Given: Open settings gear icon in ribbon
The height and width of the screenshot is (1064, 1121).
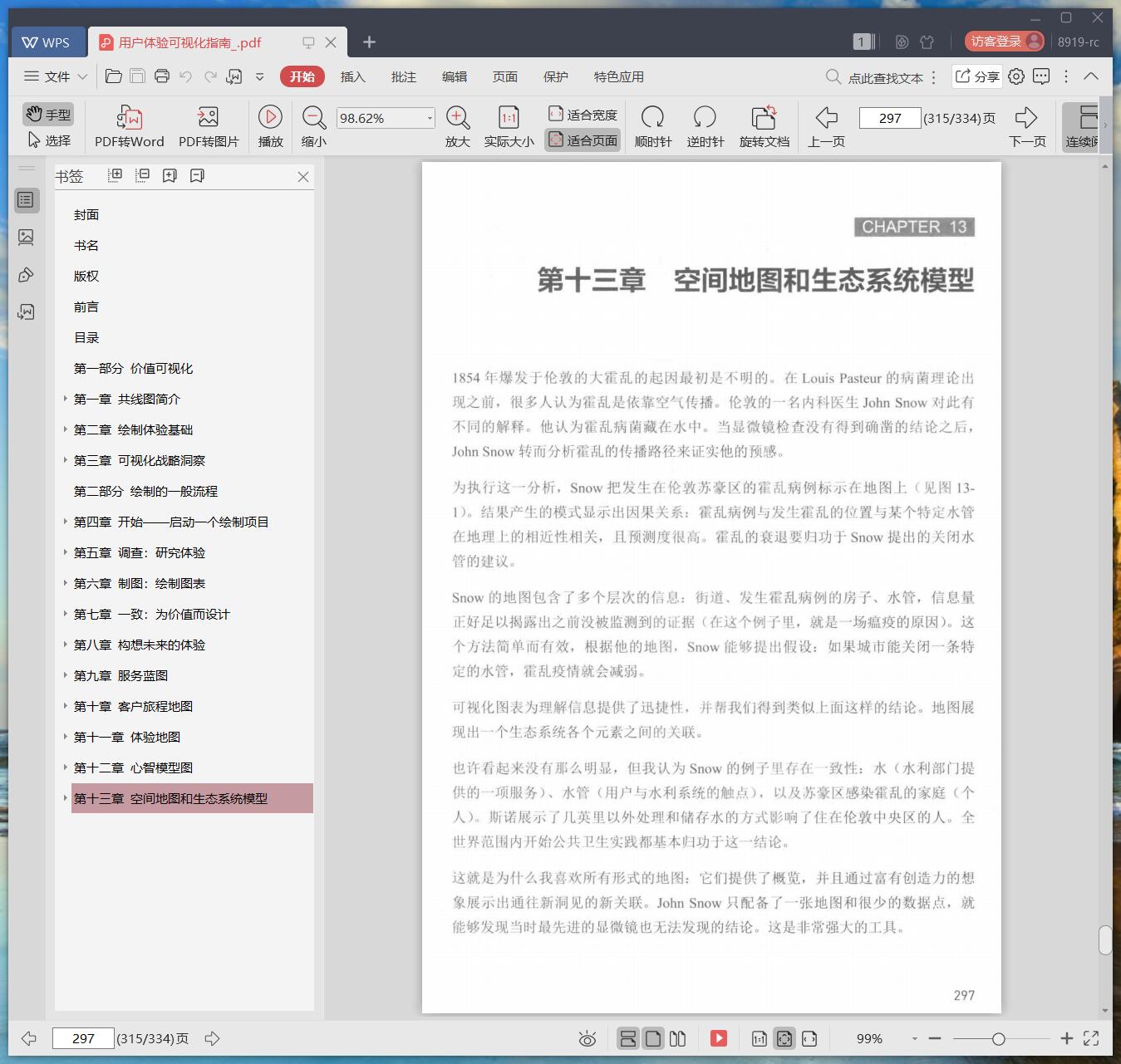Looking at the screenshot, I should [x=1016, y=76].
